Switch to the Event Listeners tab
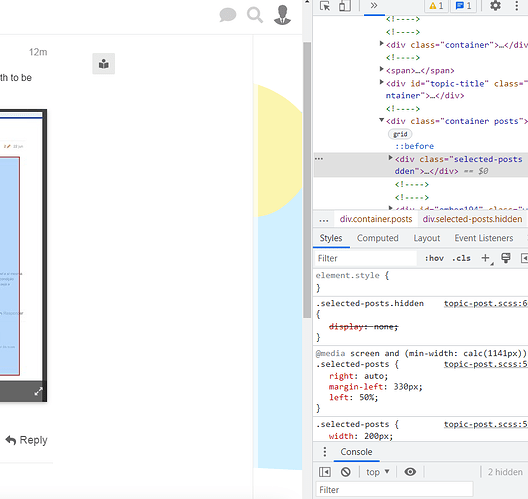 pyautogui.click(x=484, y=238)
